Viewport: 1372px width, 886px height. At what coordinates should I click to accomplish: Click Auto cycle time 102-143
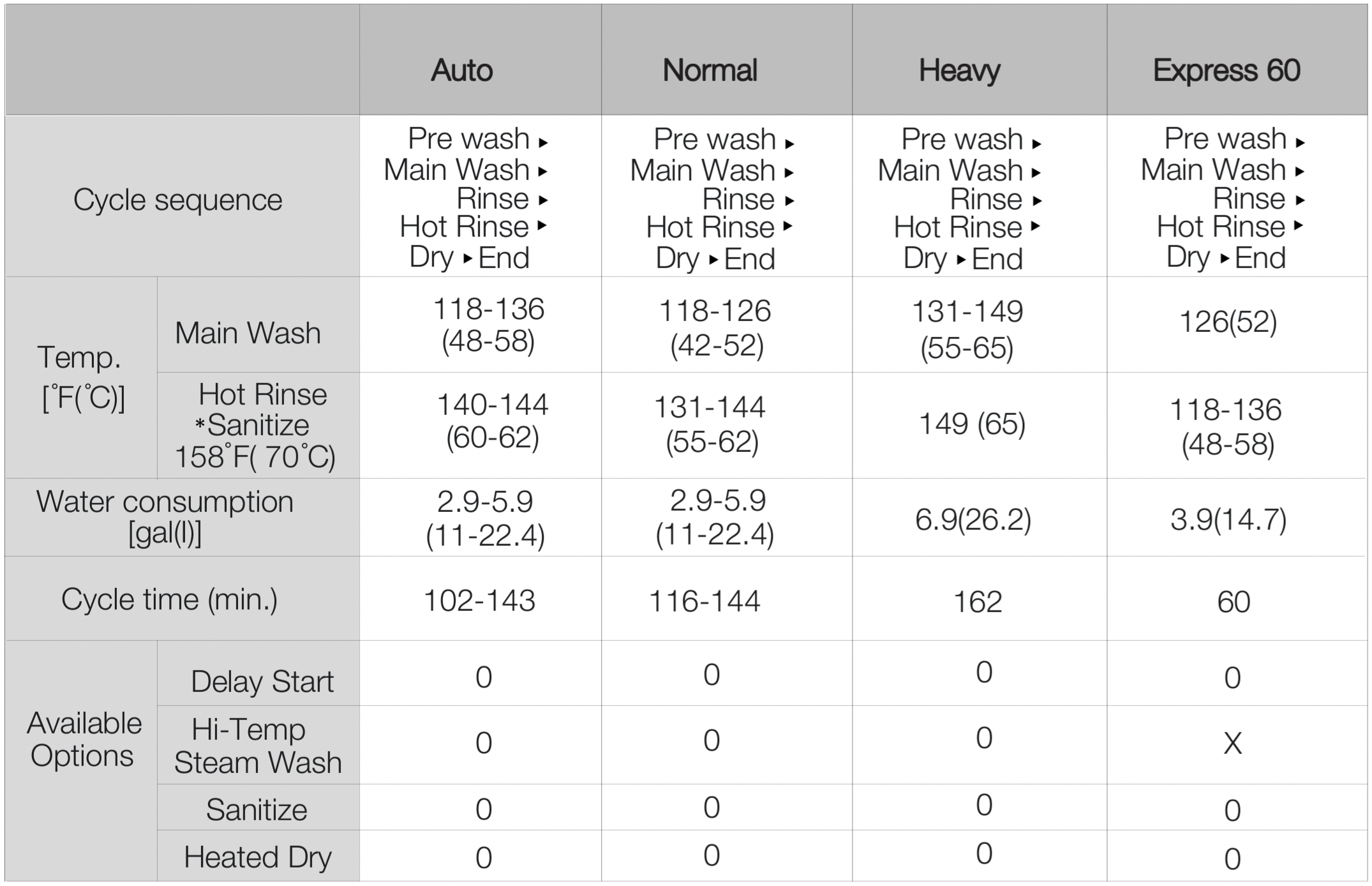click(479, 601)
